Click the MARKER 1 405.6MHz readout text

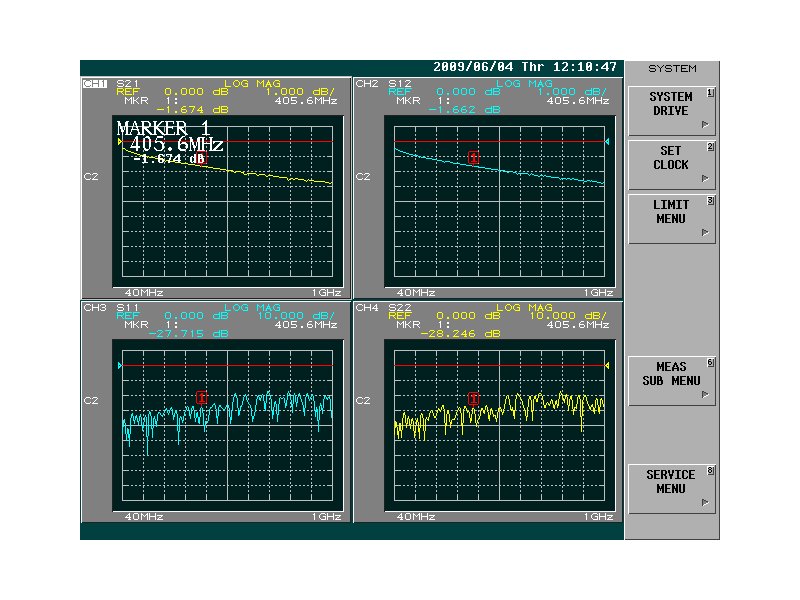point(168,136)
